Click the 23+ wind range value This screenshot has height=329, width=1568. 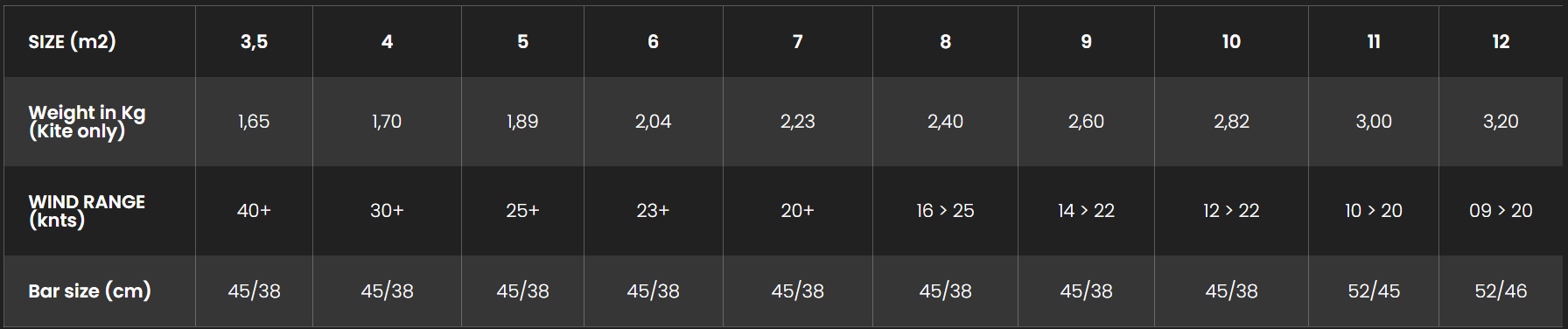[x=653, y=211]
